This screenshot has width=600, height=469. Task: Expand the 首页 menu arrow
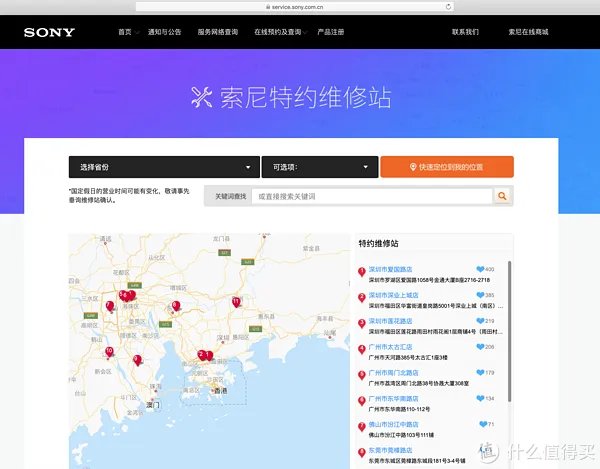click(x=137, y=33)
